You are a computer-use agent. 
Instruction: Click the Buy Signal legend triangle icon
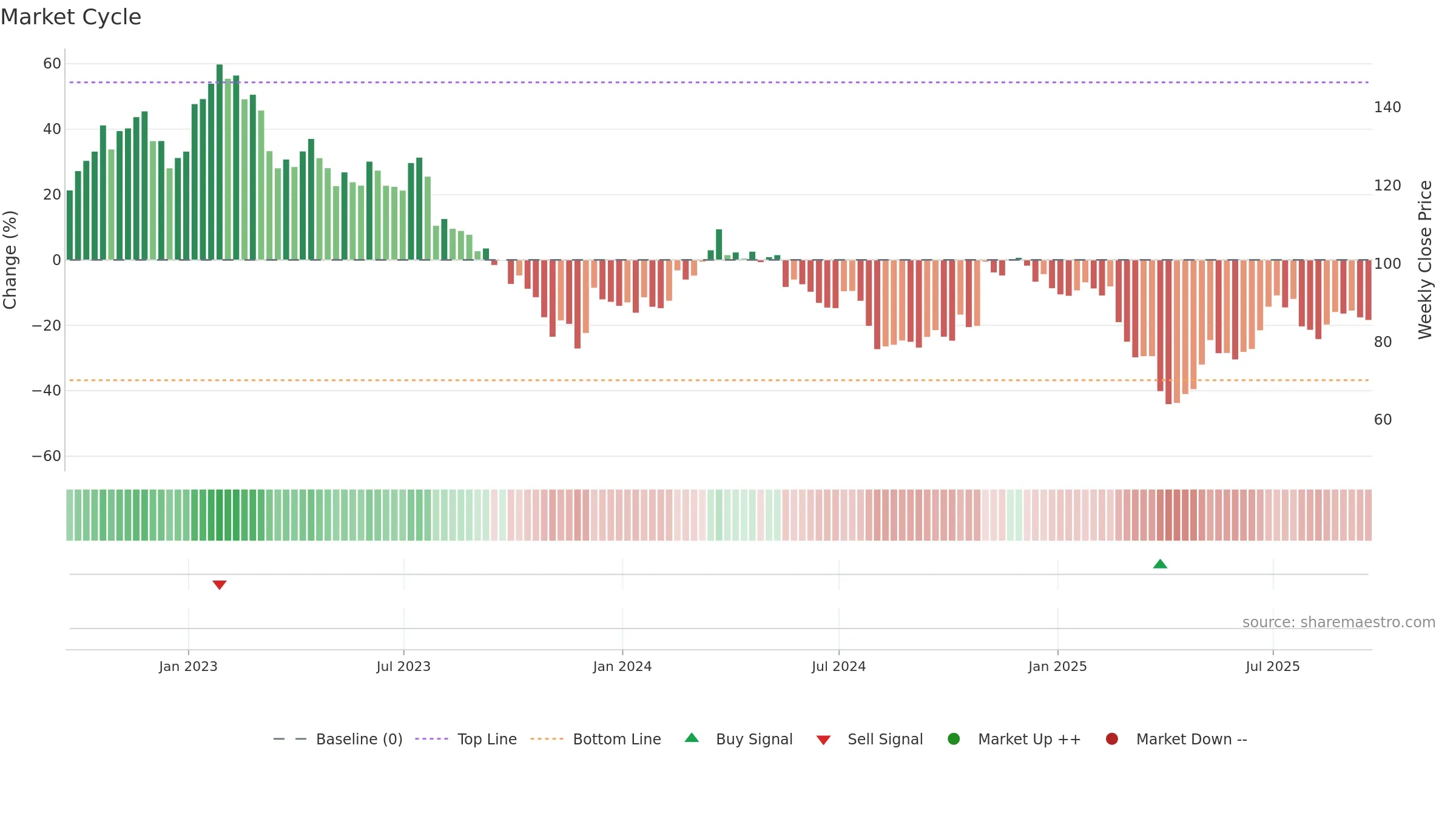point(692,738)
